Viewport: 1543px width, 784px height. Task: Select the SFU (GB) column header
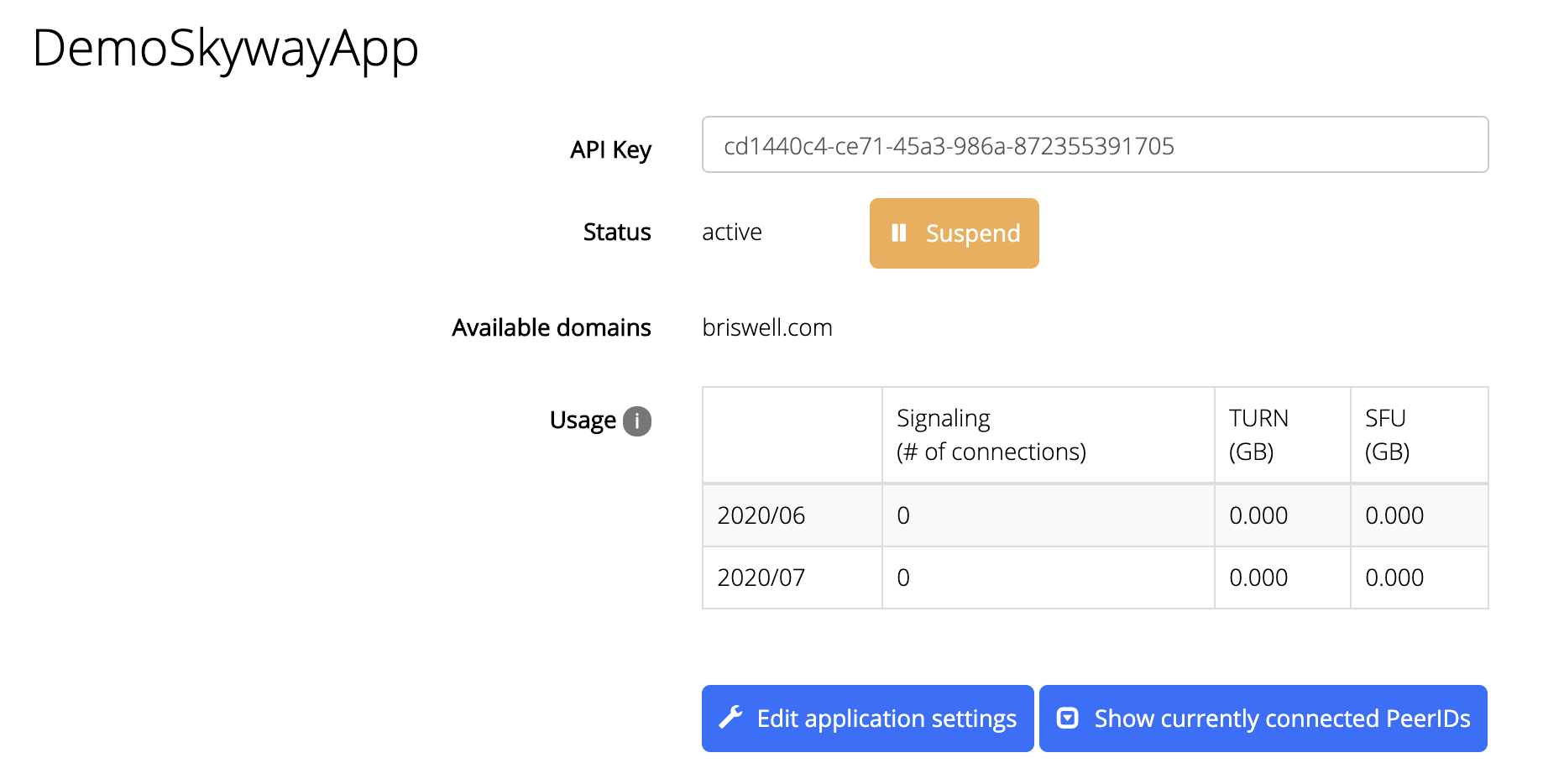click(x=1387, y=435)
